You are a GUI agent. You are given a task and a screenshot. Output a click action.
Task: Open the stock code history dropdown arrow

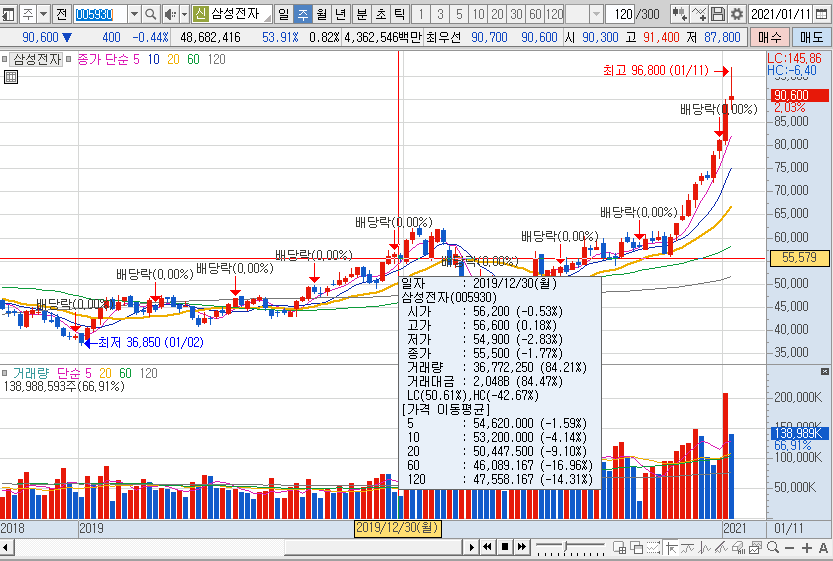[134, 14]
